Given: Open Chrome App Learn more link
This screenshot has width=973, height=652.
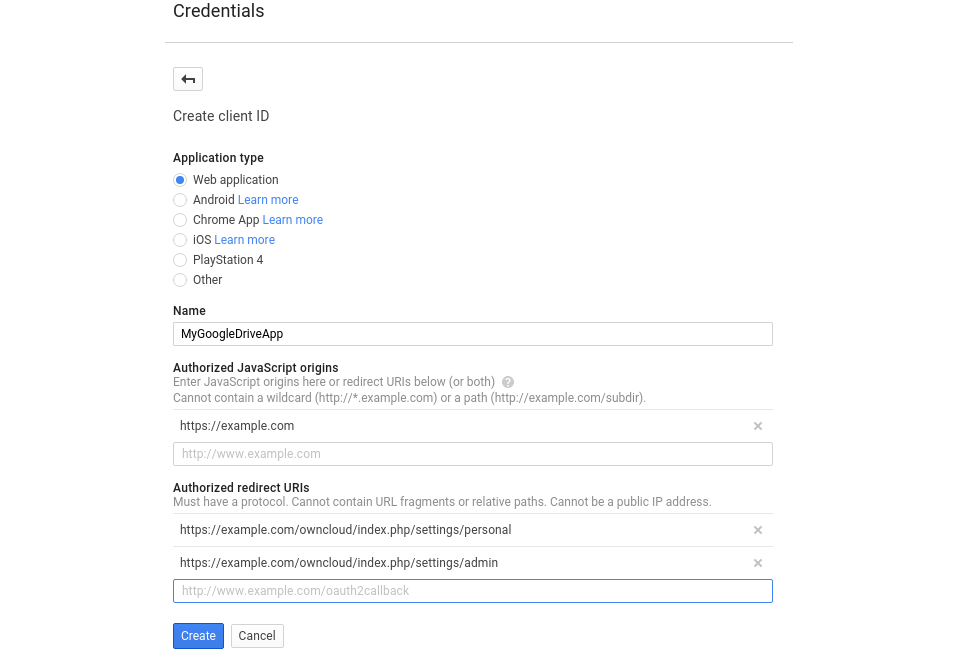Looking at the screenshot, I should pyautogui.click(x=292, y=220).
